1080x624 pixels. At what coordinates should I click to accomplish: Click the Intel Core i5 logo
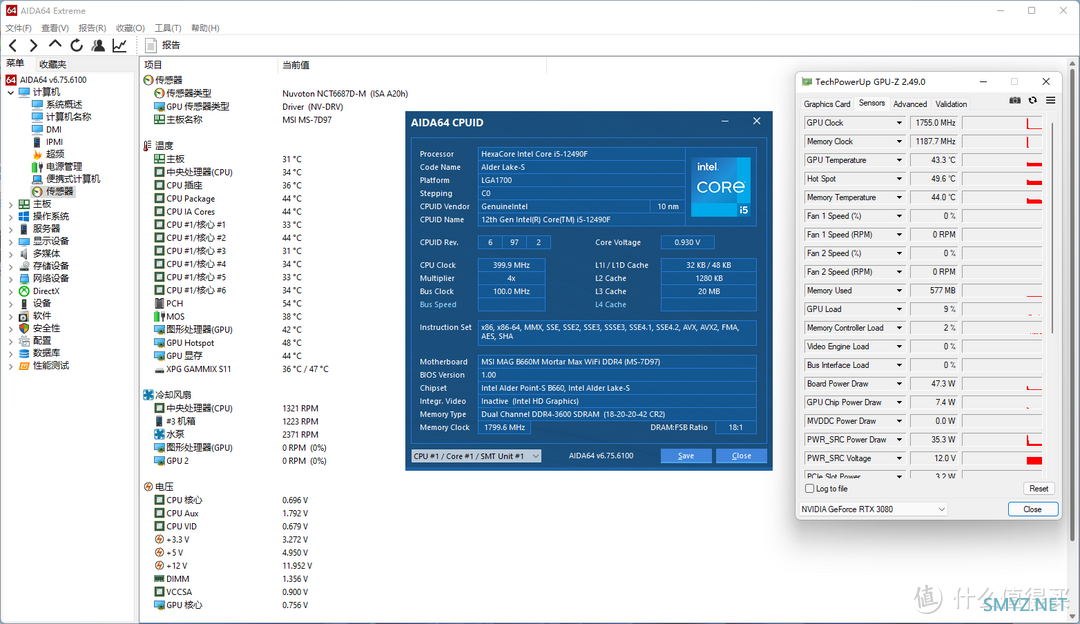pos(720,187)
